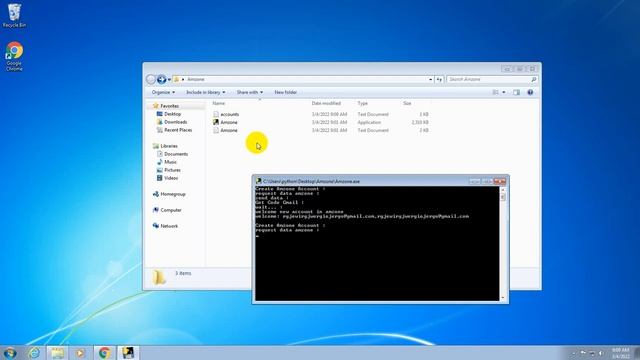Minimize the Amzone.exe console window
Image resolution: width=640 pixels, height=360 pixels.
(x=474, y=181)
